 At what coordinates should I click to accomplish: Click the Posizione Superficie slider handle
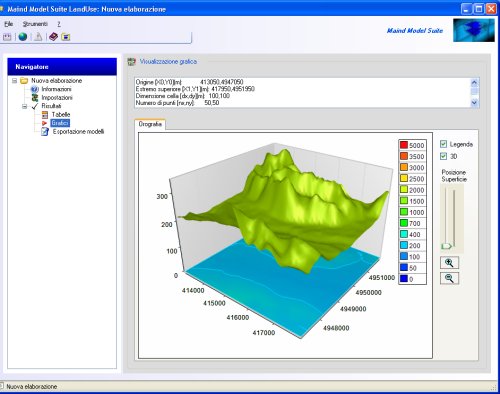pos(446,246)
